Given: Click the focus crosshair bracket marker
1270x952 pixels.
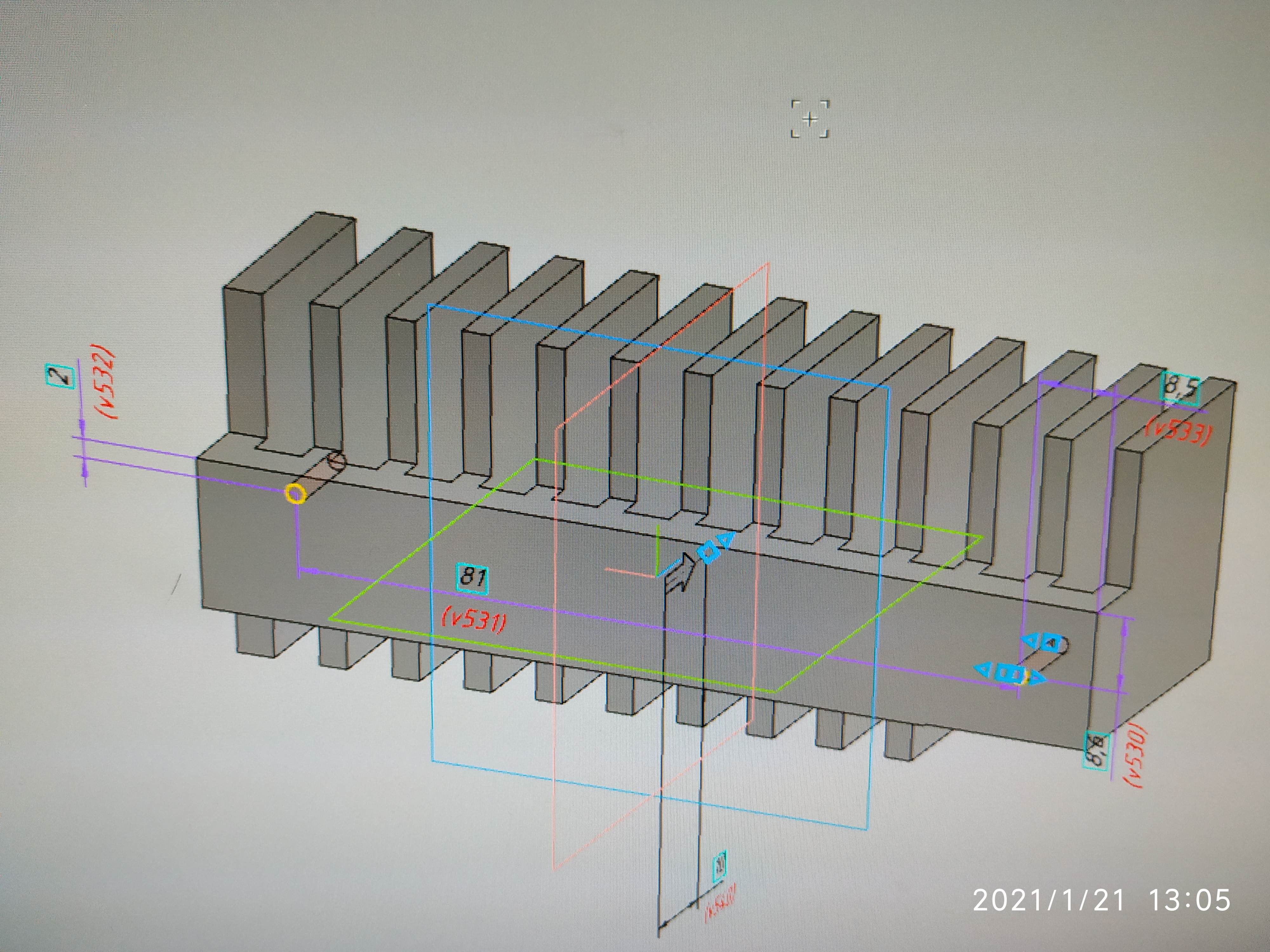Looking at the screenshot, I should click(810, 119).
